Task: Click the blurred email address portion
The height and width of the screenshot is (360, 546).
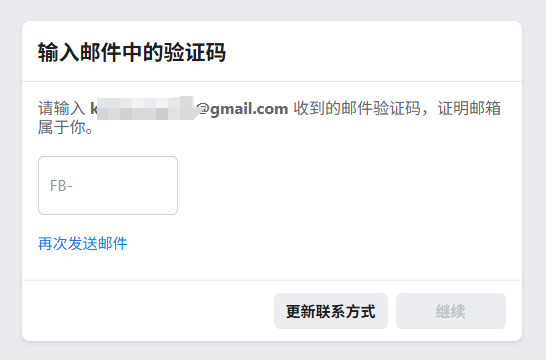Action: click(x=146, y=108)
